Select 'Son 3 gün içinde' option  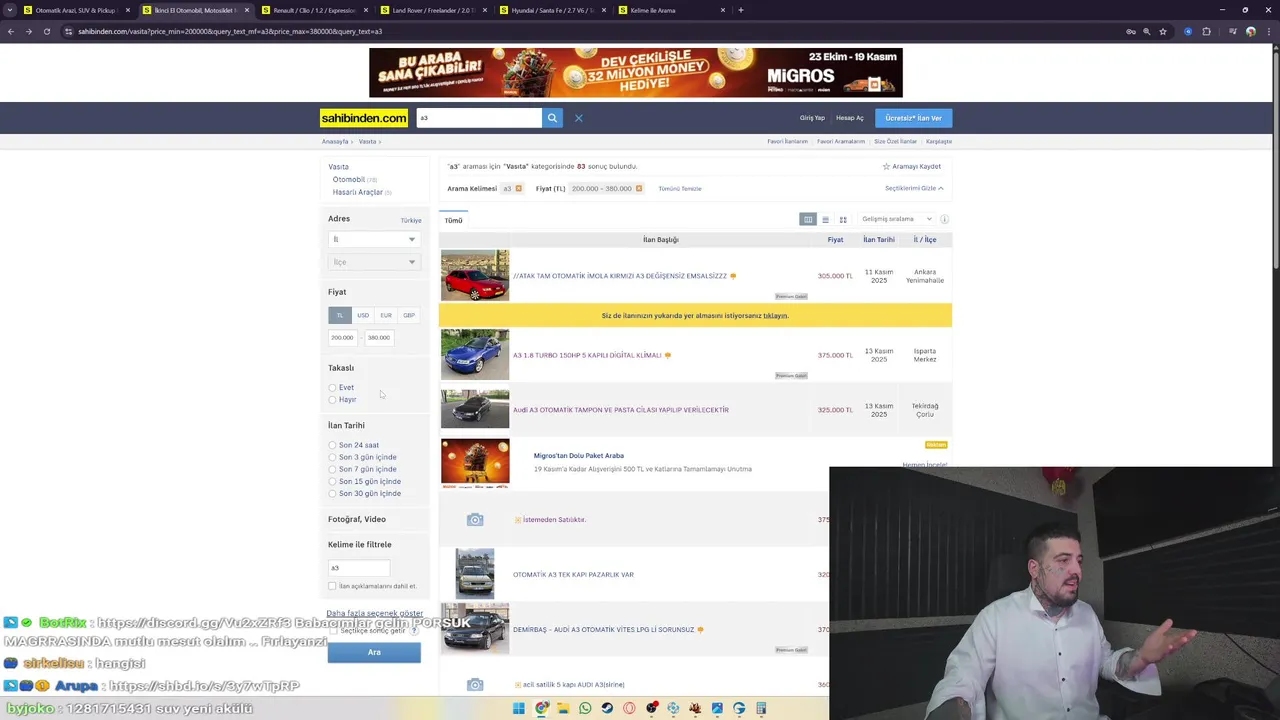click(332, 457)
